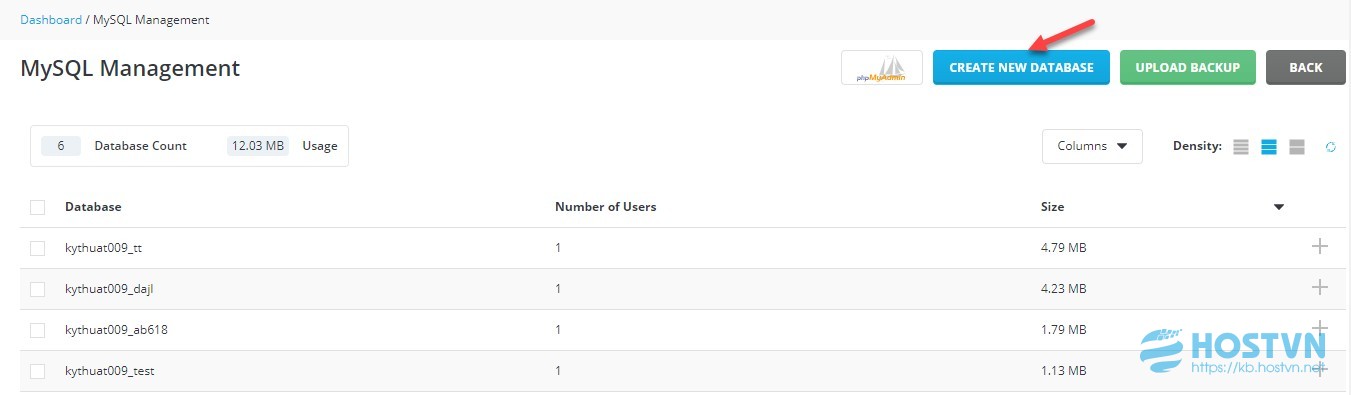Expand kythuat009_ab618 row with plus icon
The image size is (1351, 395).
tap(1319, 328)
